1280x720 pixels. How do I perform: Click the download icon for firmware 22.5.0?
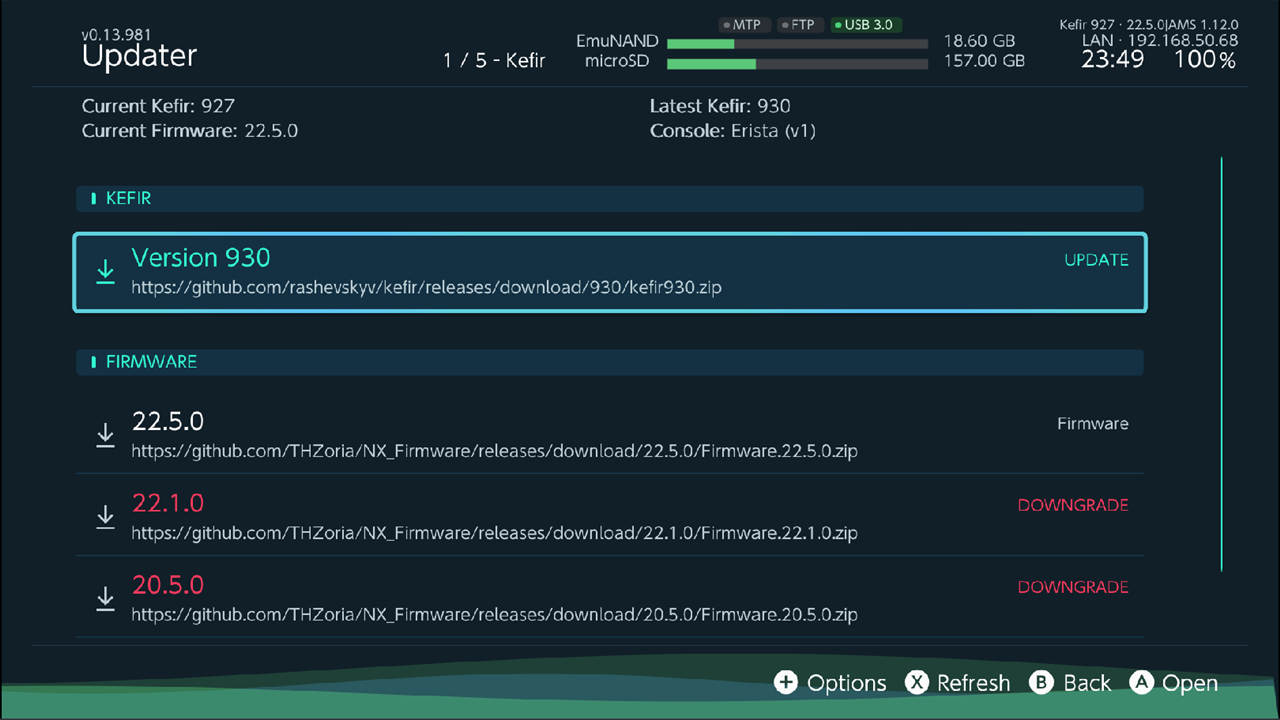coord(105,435)
